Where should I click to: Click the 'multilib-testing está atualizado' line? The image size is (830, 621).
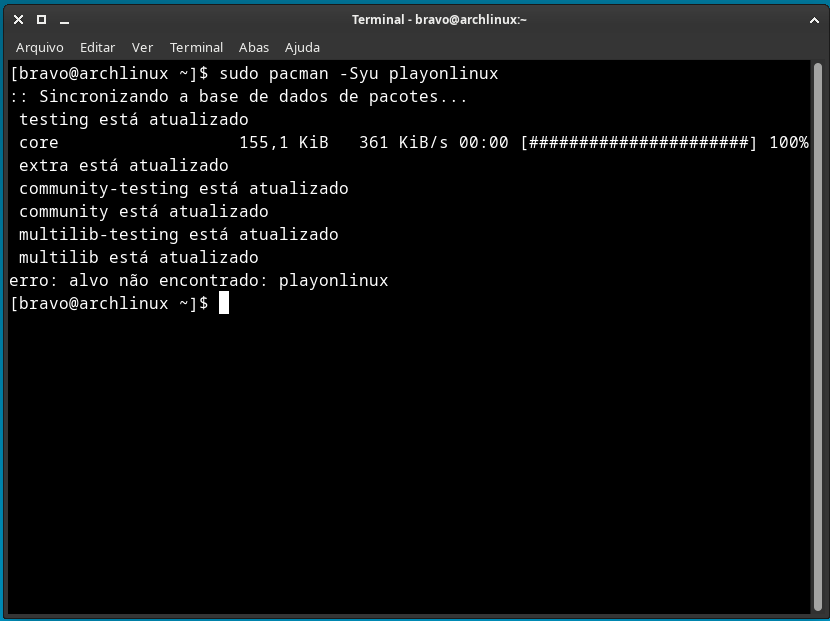178,235
